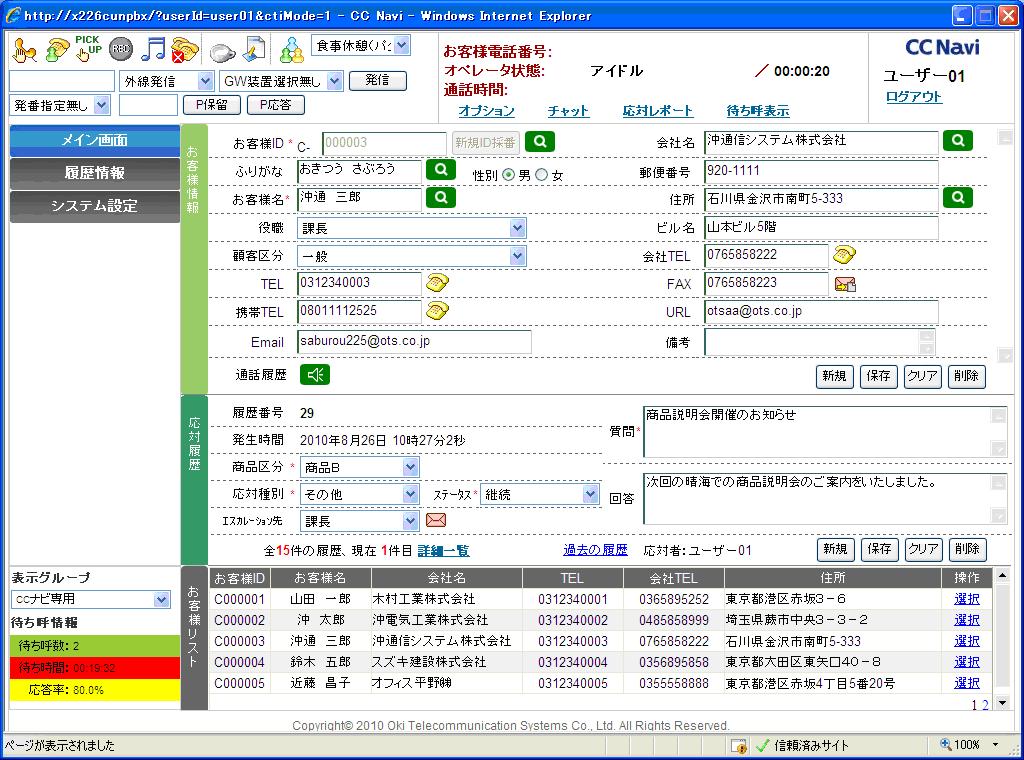Search by furigana using green magnifier
The width and height of the screenshot is (1024, 760).
[x=441, y=170]
